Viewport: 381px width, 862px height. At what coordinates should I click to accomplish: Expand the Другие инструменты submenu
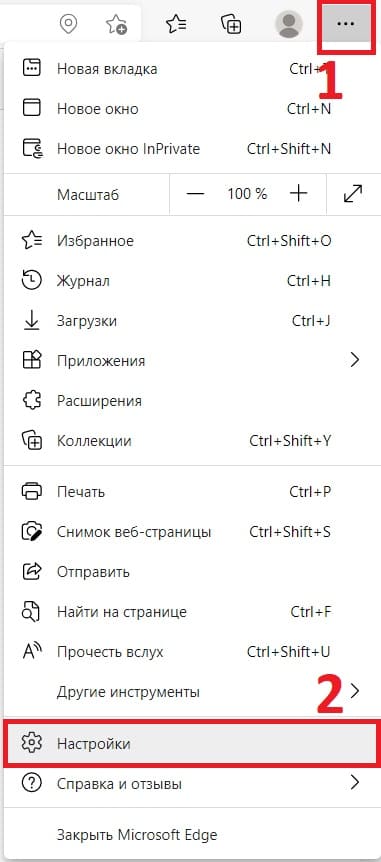190,691
